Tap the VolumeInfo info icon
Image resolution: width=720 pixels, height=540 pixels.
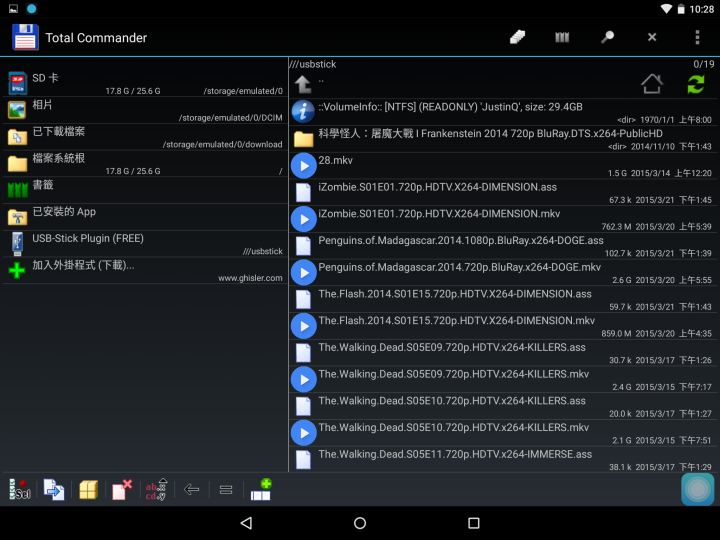(303, 111)
